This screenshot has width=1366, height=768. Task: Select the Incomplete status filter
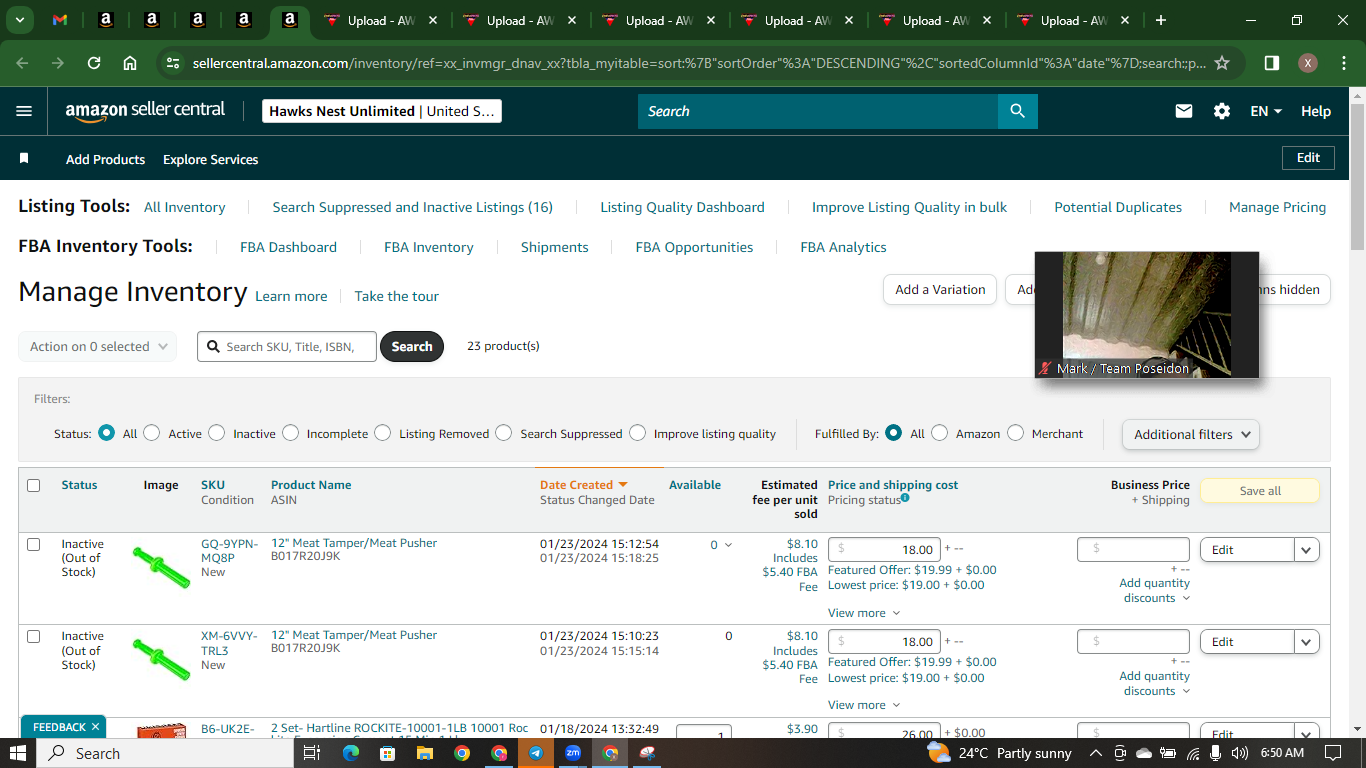(290, 433)
